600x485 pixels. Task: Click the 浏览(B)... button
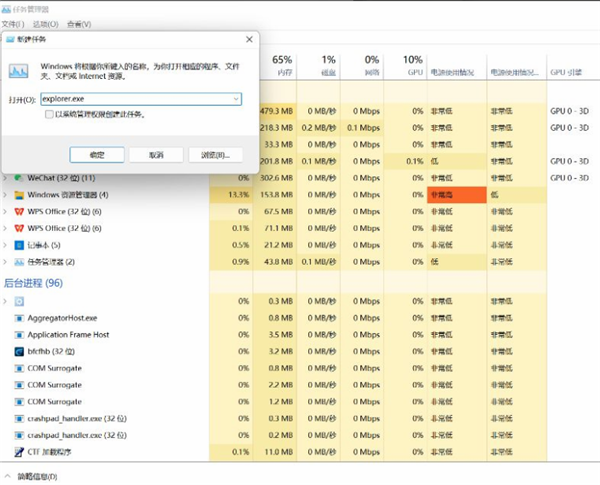tap(215, 155)
